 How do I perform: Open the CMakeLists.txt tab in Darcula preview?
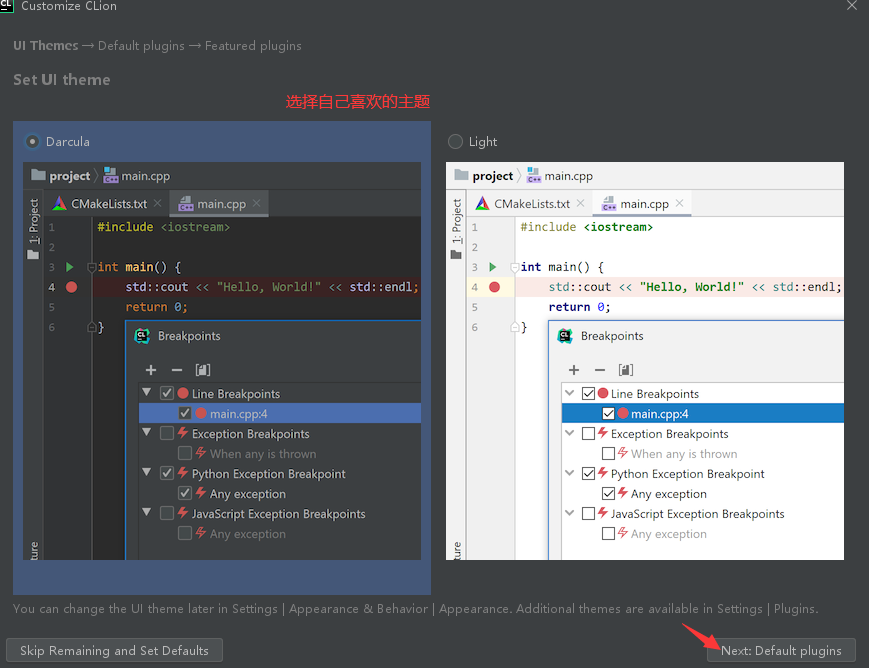(108, 204)
